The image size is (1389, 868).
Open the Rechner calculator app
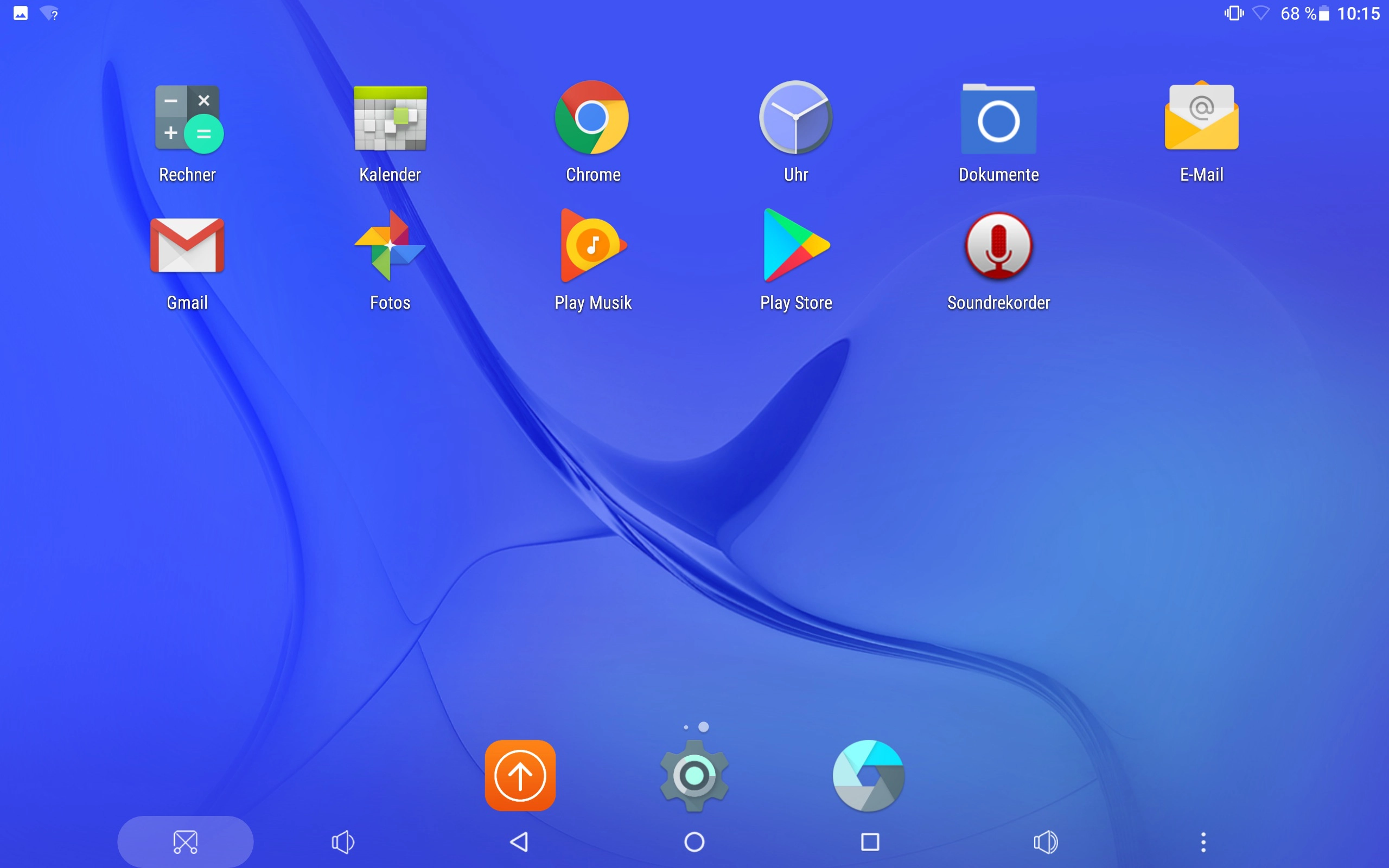coord(188,119)
